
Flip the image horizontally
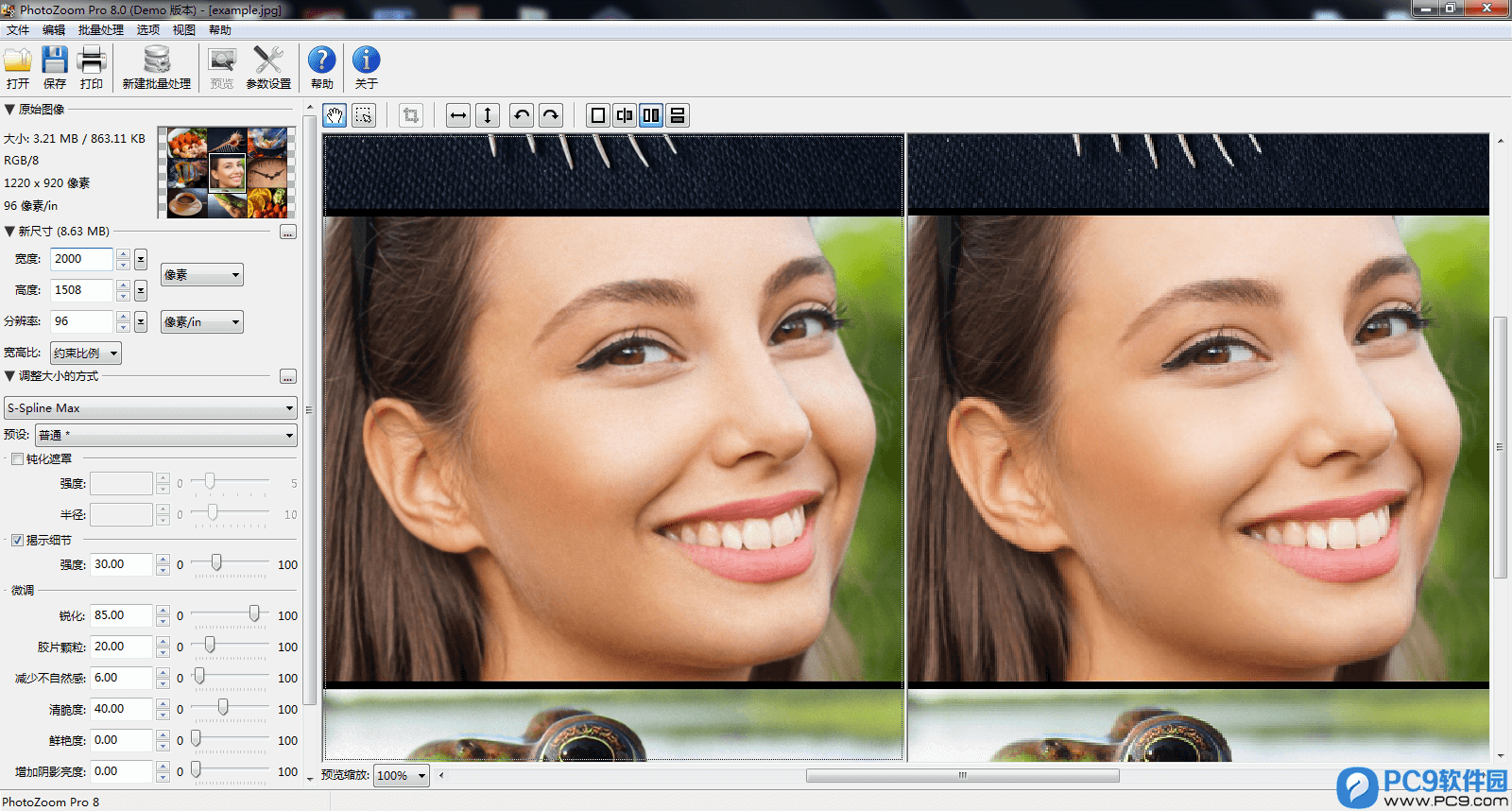click(458, 115)
